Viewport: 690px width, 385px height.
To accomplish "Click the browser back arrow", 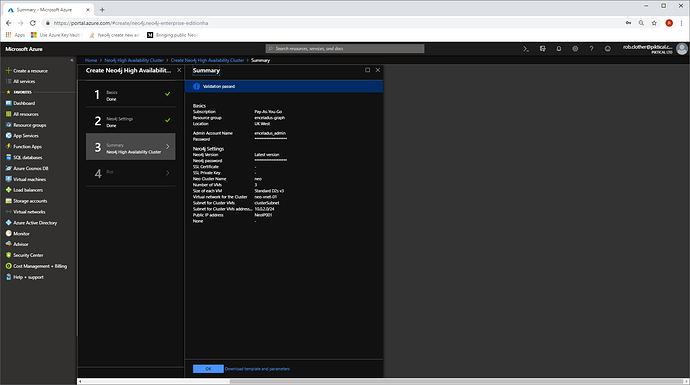I will tap(8, 23).
